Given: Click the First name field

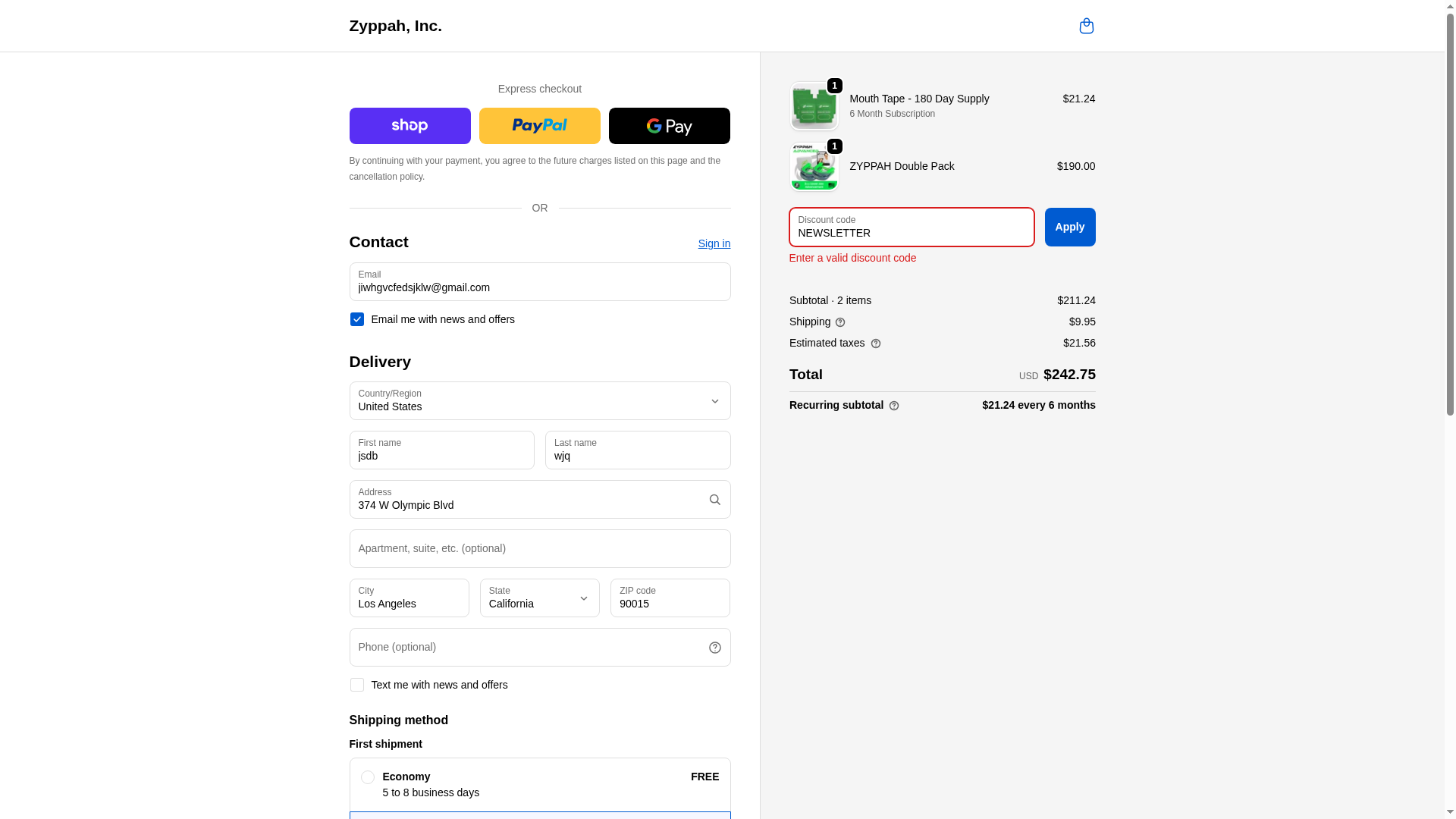Looking at the screenshot, I should [x=441, y=450].
